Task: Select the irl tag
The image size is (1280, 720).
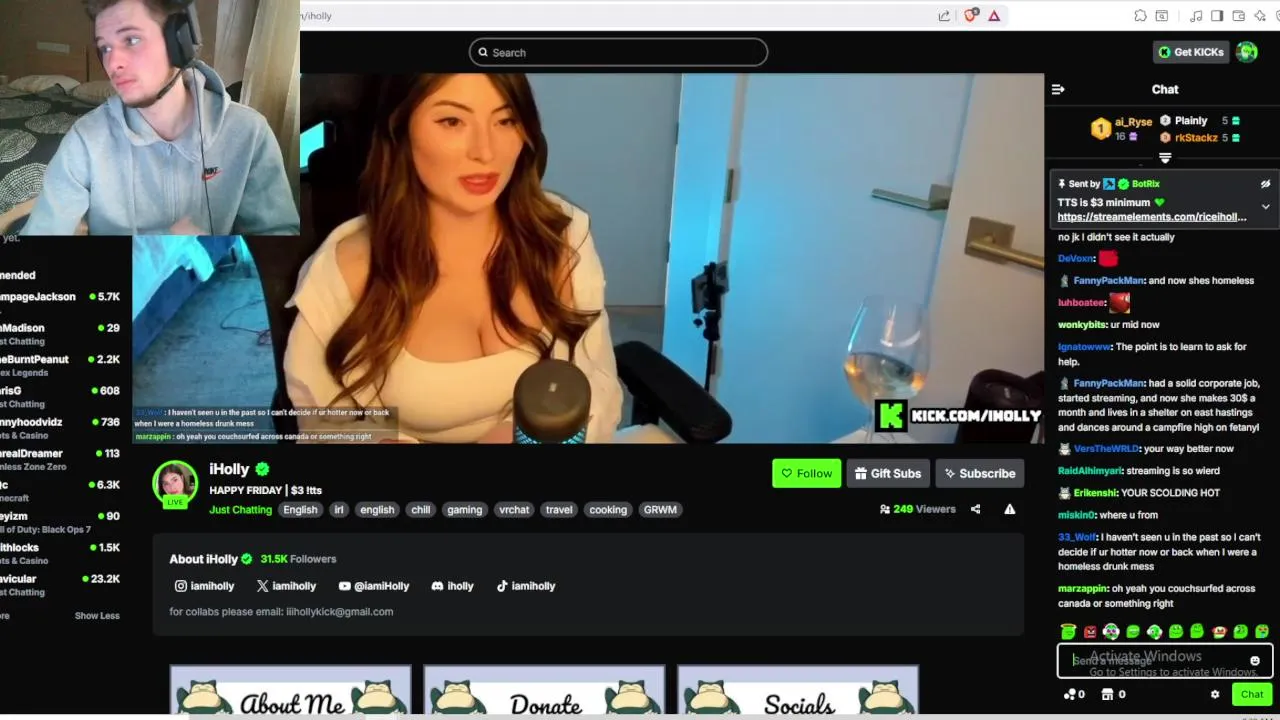Action: click(x=338, y=509)
